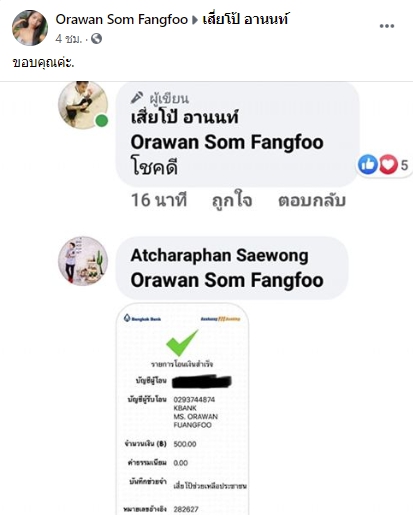Click the green online status dot
This screenshot has width=413, height=517.
point(102,120)
